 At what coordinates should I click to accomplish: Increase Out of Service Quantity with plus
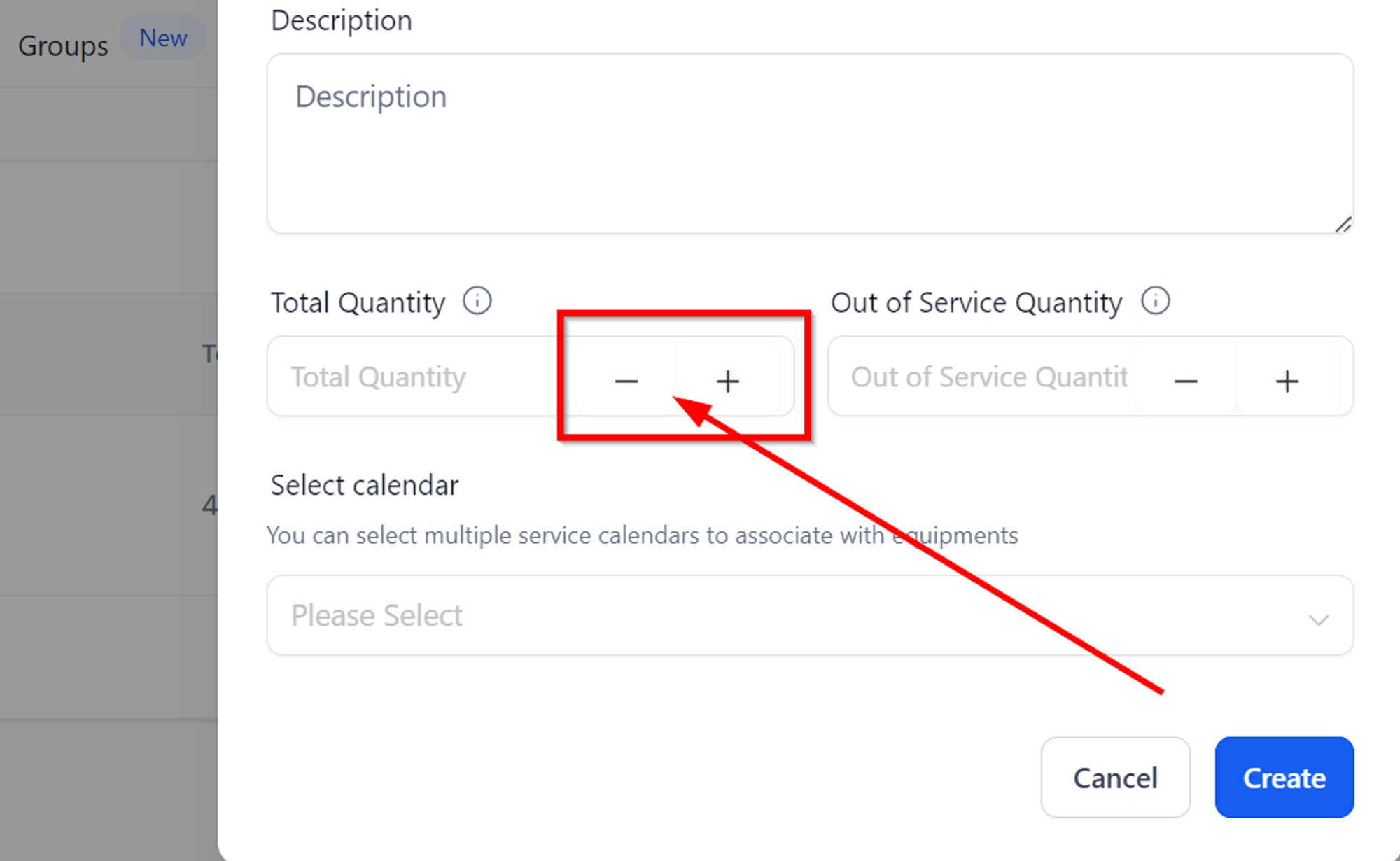(x=1287, y=381)
